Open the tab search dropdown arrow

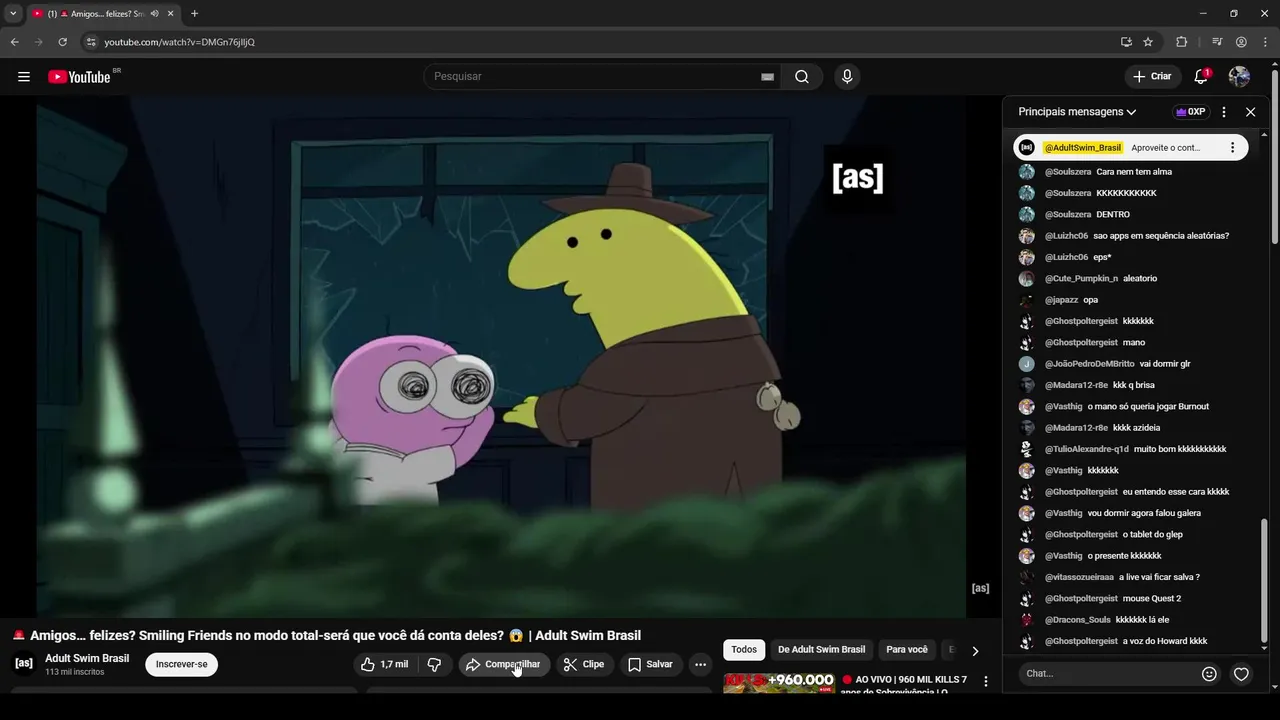pos(13,14)
